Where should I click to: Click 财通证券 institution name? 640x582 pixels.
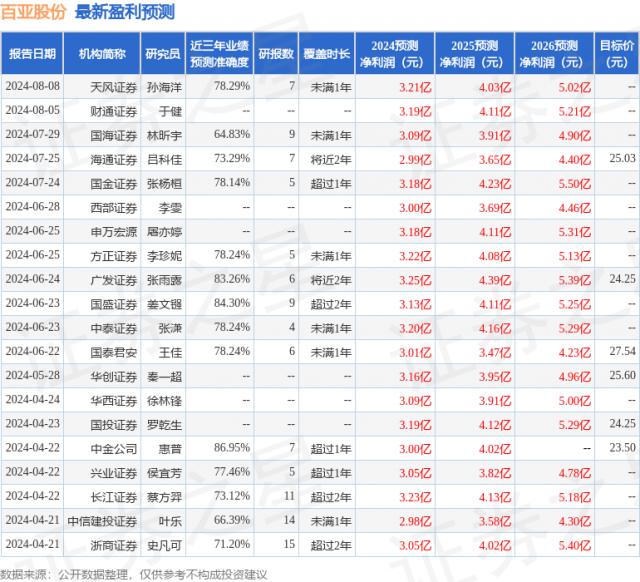click(x=113, y=111)
